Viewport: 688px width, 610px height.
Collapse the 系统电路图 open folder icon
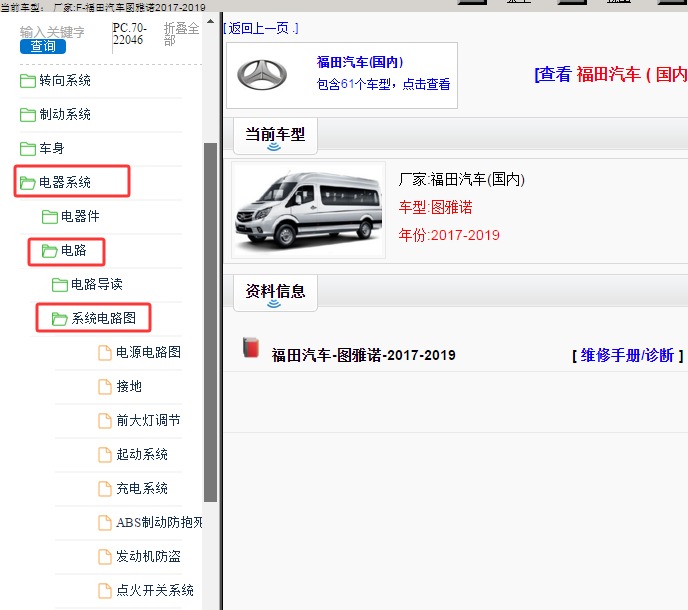(60, 319)
